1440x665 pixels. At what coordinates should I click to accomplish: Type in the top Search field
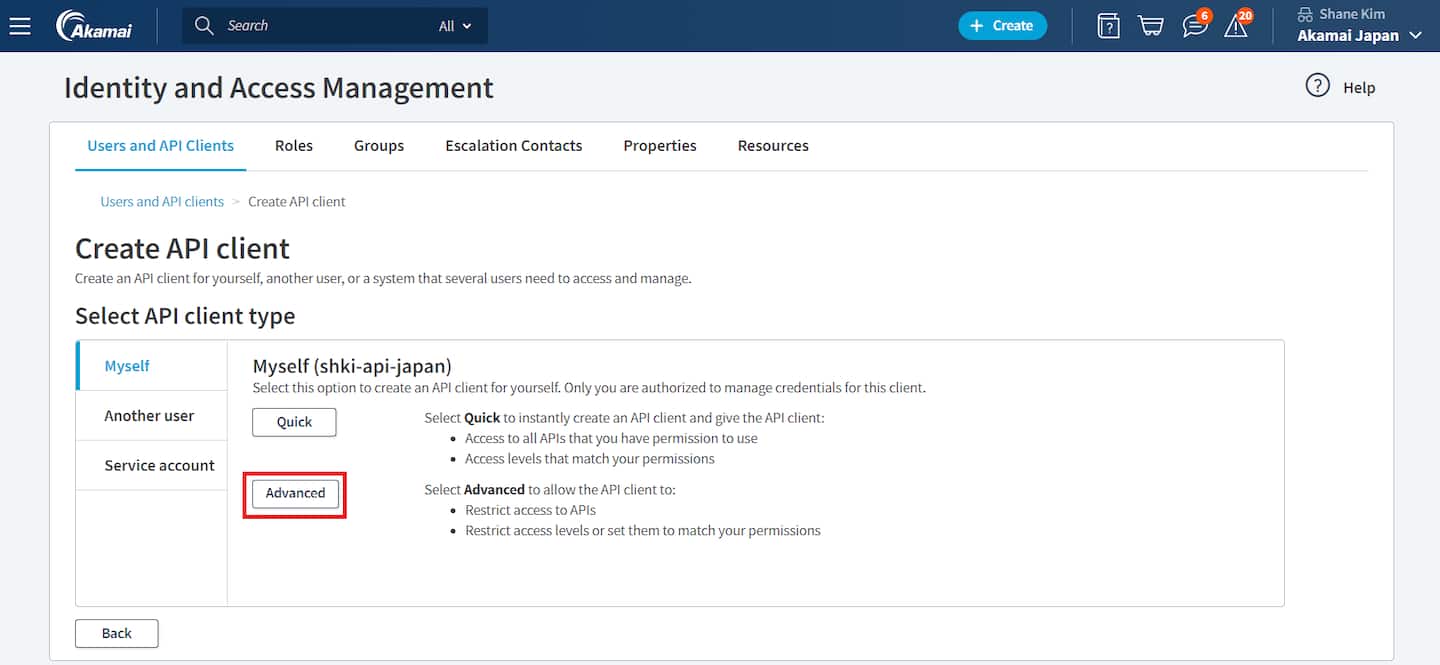point(320,26)
